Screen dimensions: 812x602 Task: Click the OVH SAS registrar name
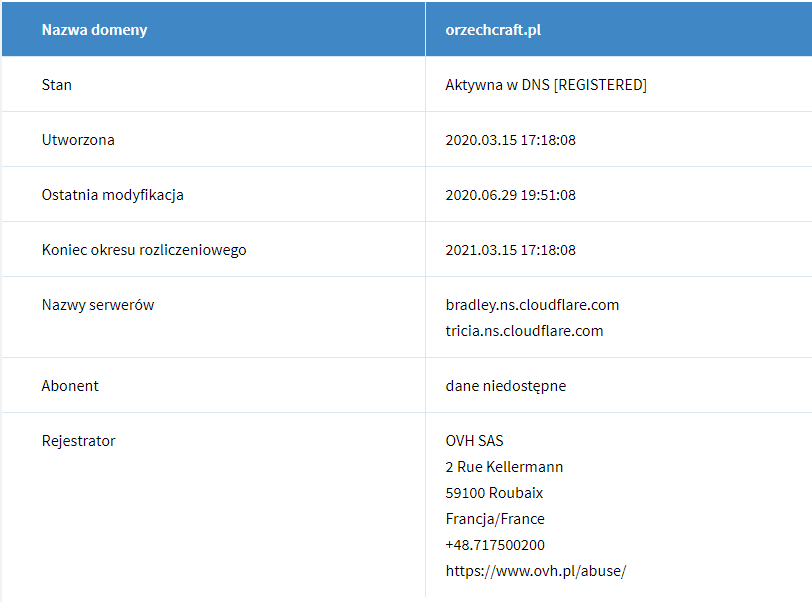(x=475, y=441)
